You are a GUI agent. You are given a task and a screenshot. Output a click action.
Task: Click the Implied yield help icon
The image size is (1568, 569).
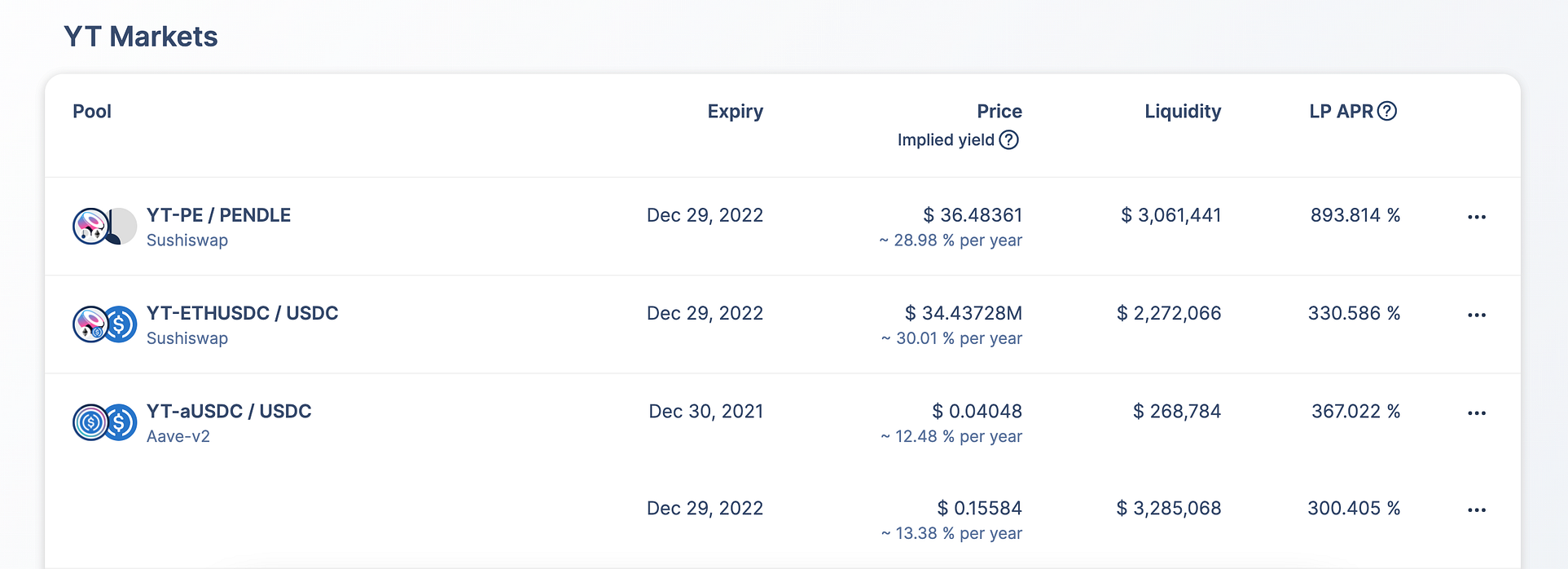(x=1008, y=140)
